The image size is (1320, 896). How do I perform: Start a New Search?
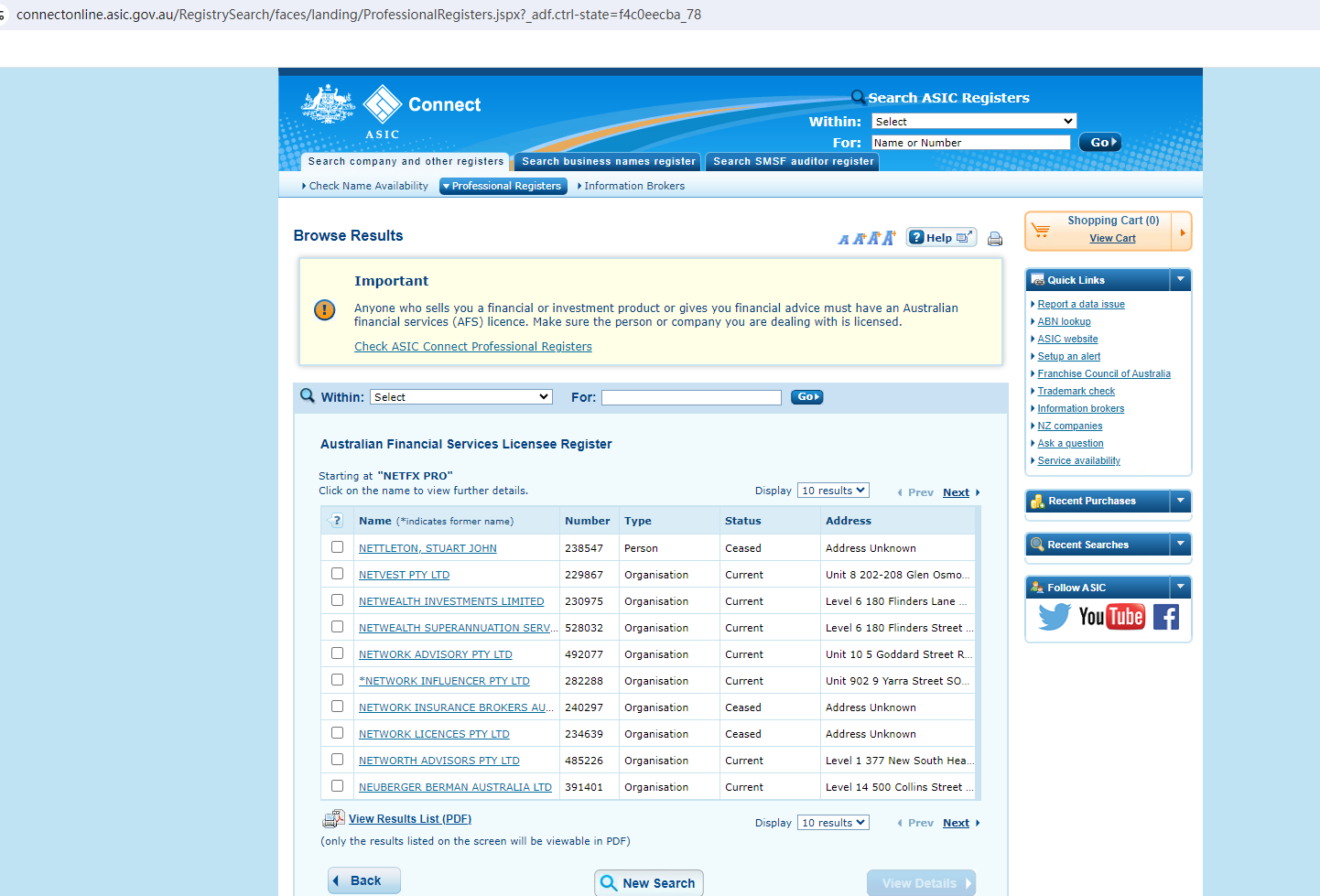649,883
